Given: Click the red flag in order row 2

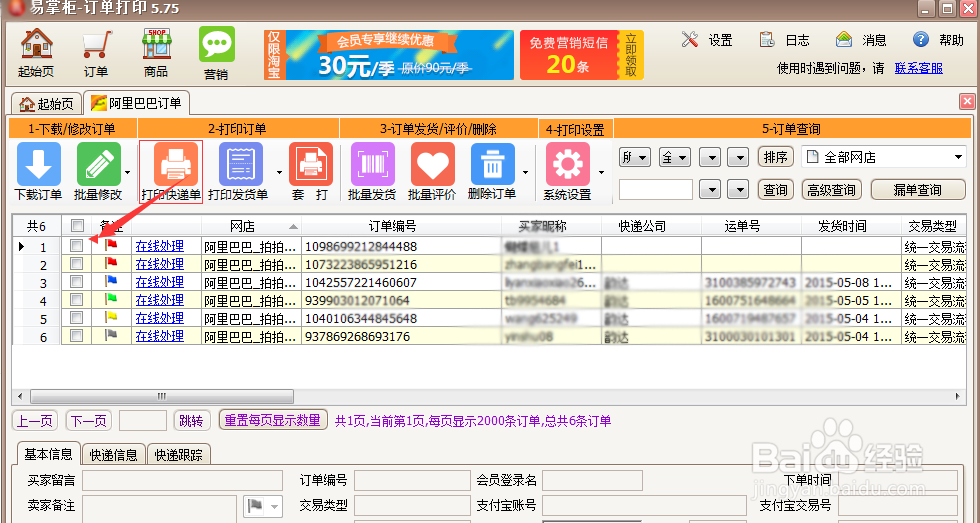Looking at the screenshot, I should (x=111, y=263).
